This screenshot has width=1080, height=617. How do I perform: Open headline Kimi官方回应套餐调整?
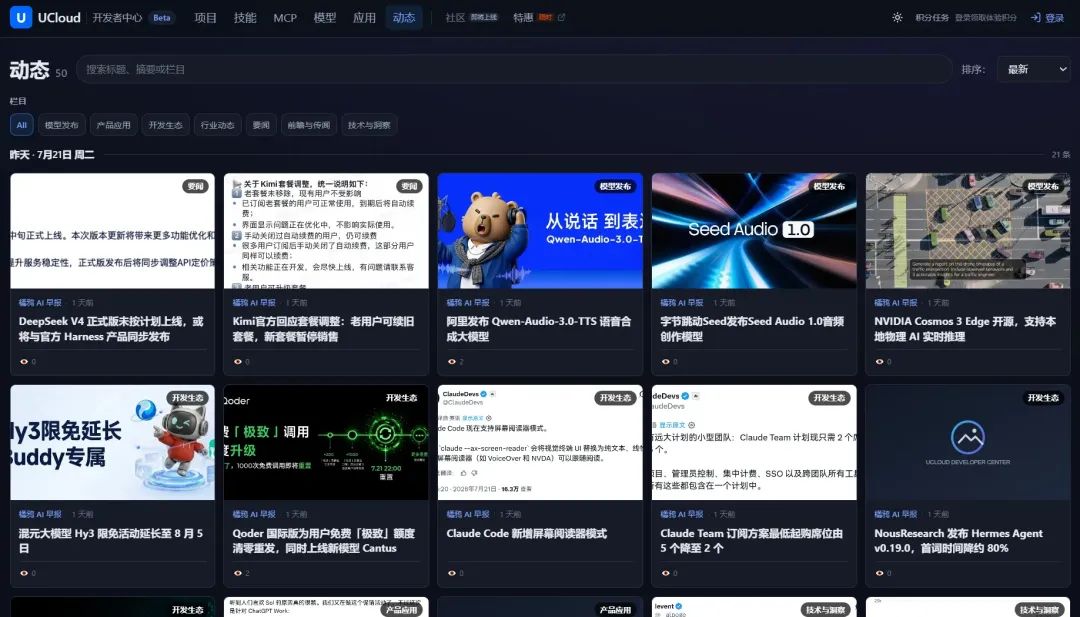[x=324, y=329]
